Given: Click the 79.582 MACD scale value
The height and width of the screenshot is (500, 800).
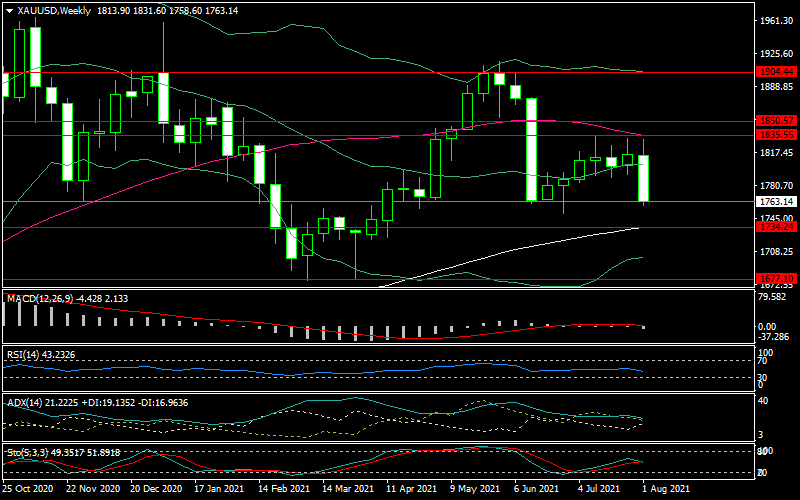Looking at the screenshot, I should [774, 297].
